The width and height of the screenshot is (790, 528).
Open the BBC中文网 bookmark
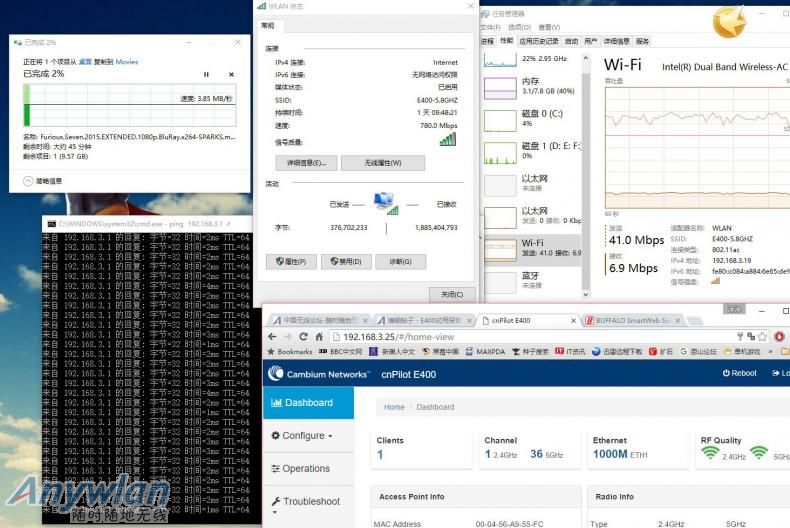(x=341, y=352)
